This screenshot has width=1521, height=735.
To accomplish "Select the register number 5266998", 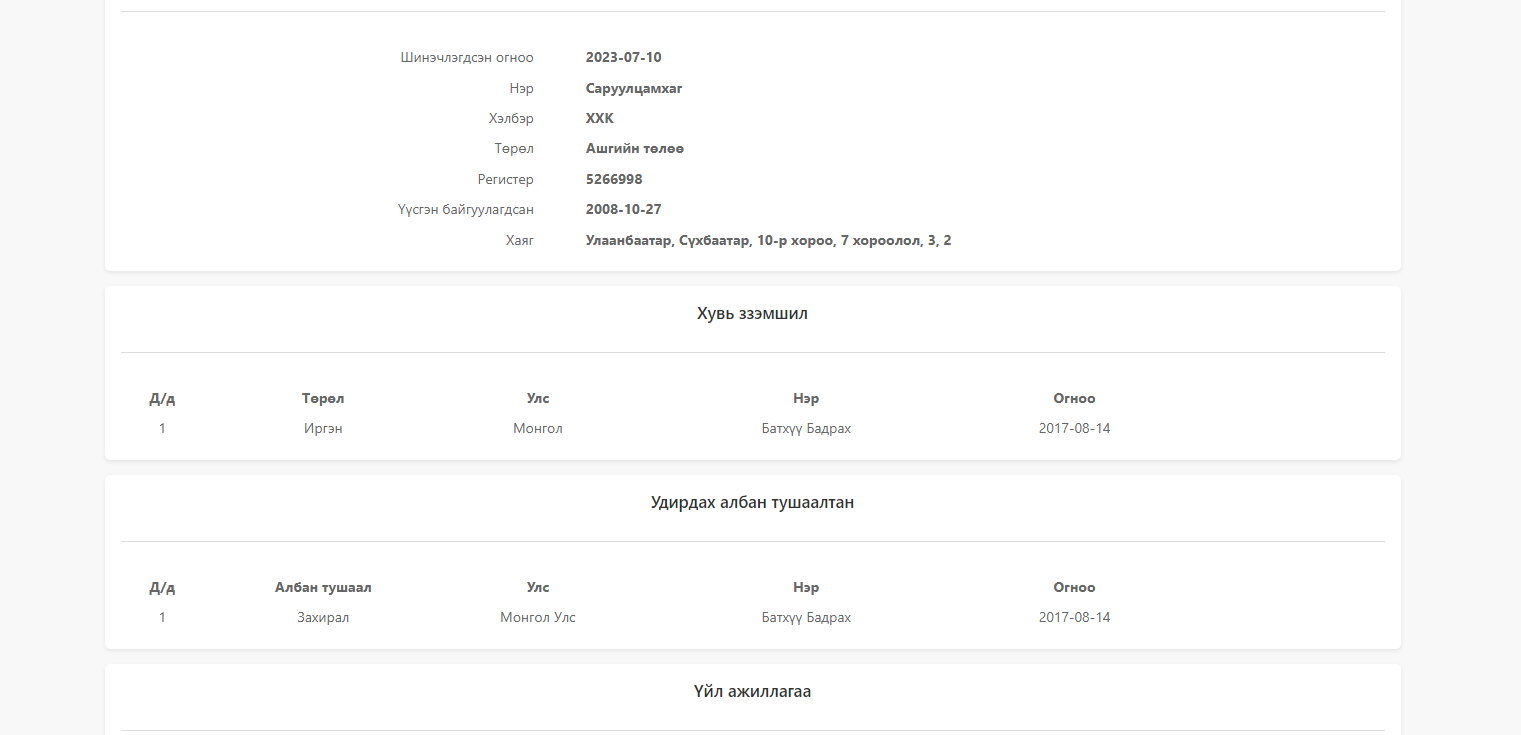I will coord(614,180).
